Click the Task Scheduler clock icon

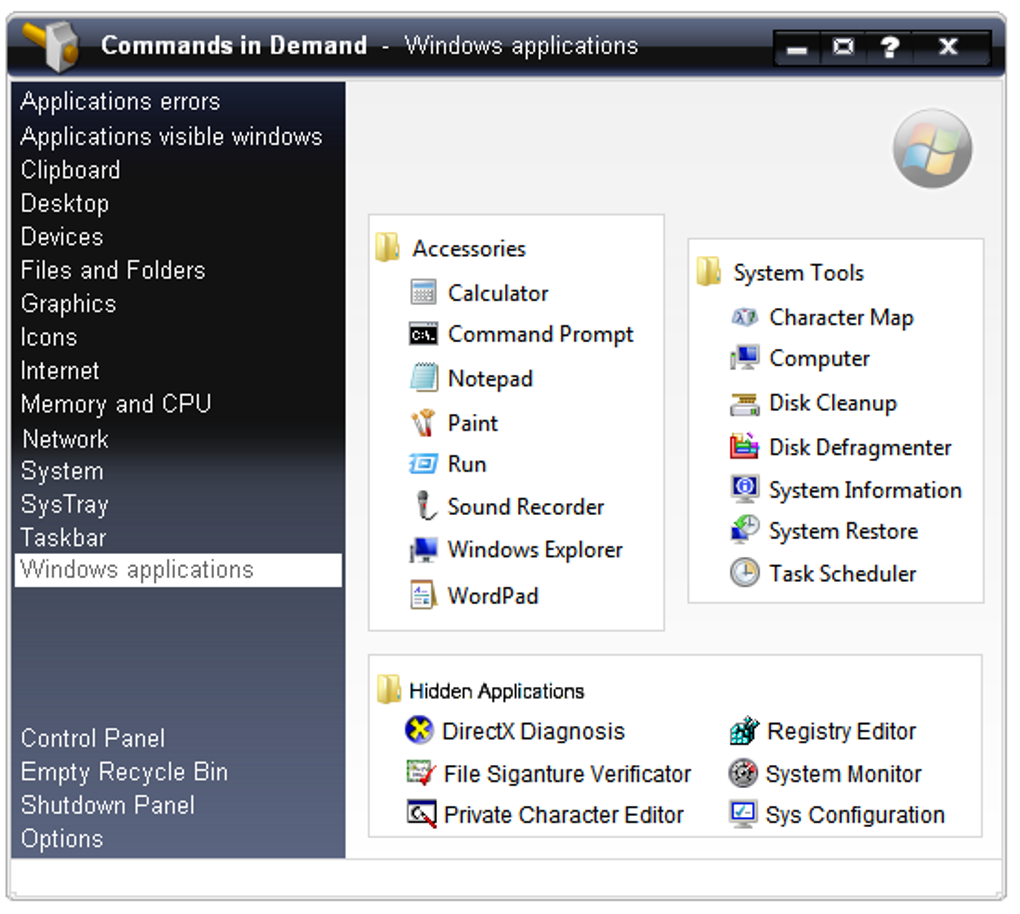[x=744, y=573]
